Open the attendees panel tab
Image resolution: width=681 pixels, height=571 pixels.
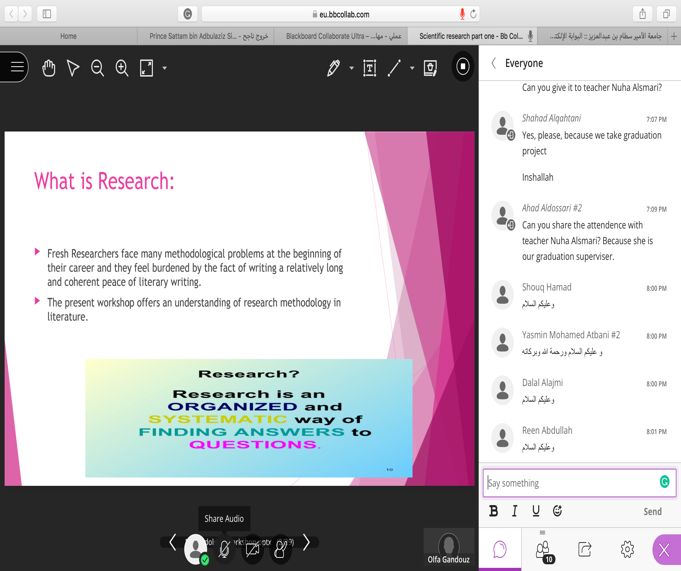pyautogui.click(x=543, y=549)
